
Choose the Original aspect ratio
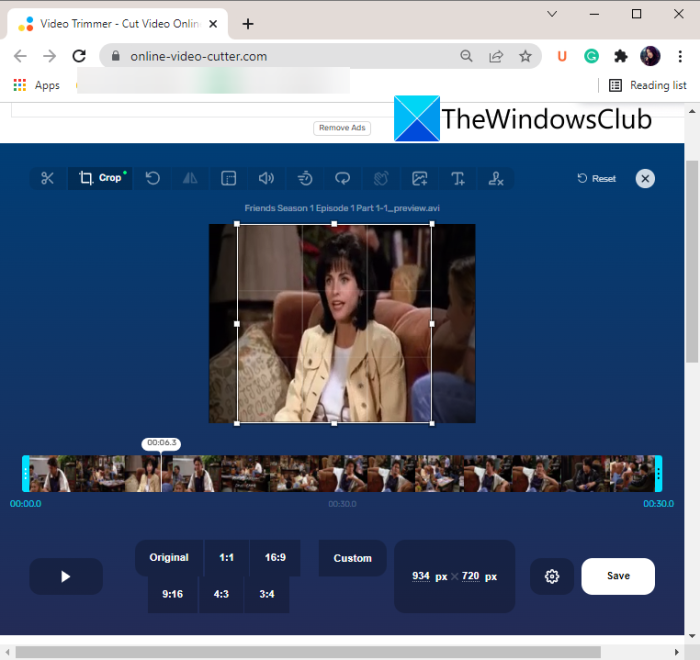click(x=169, y=558)
